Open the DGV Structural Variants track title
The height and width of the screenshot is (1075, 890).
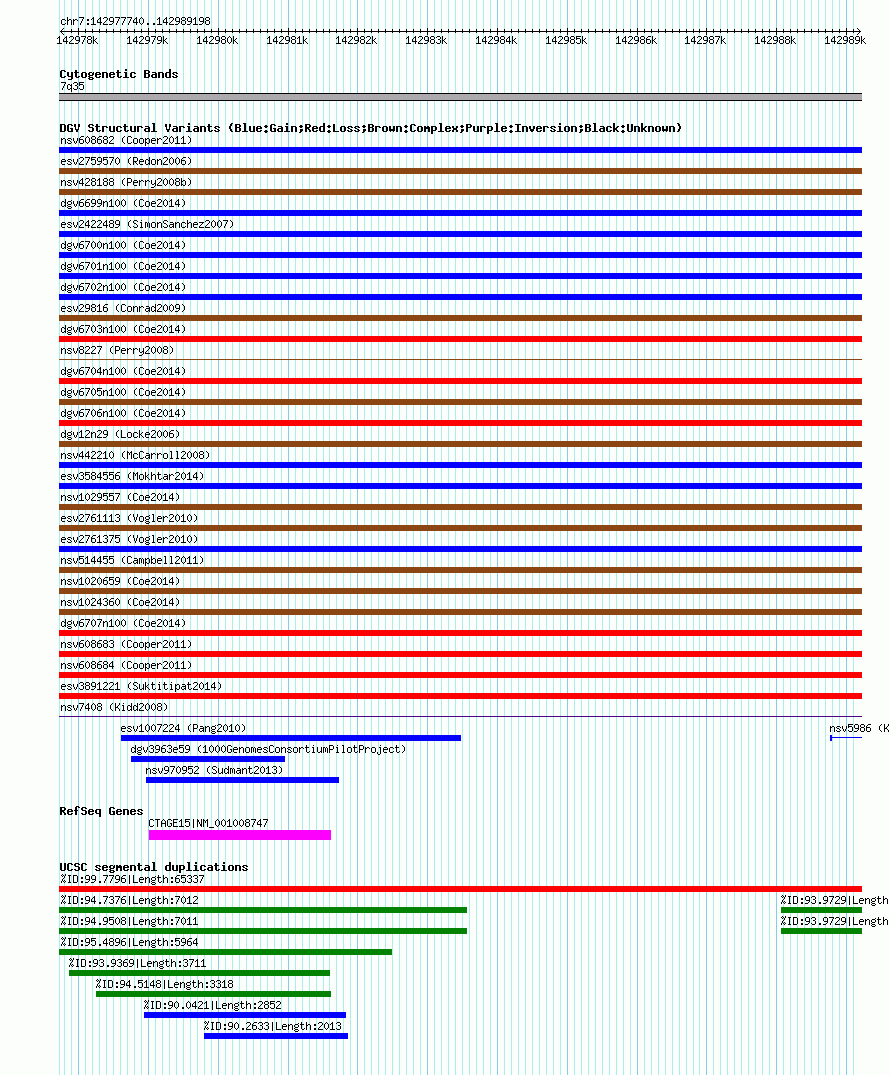point(371,128)
